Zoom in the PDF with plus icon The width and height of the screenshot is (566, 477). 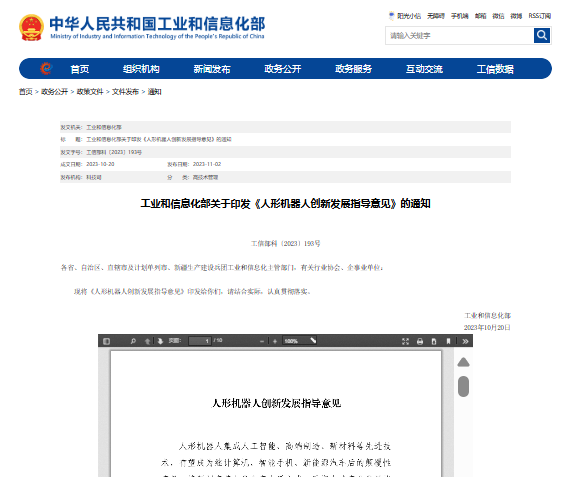[x=275, y=341]
